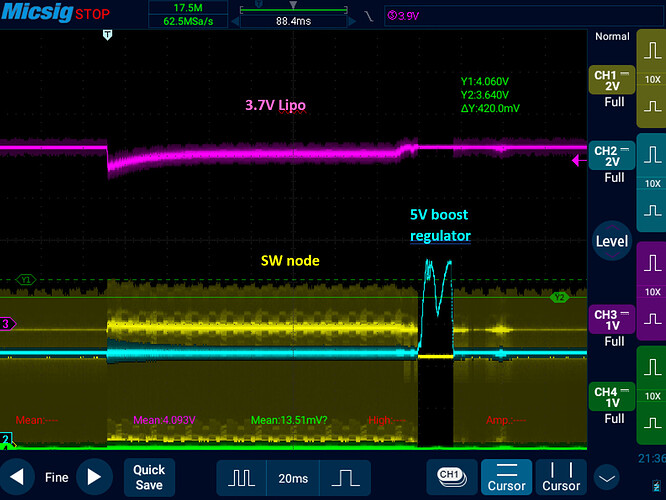Viewport: 666px width, 500px height.
Task: Increase CH2 vertical scale with tall pulse
Action: pyautogui.click(x=652, y=155)
